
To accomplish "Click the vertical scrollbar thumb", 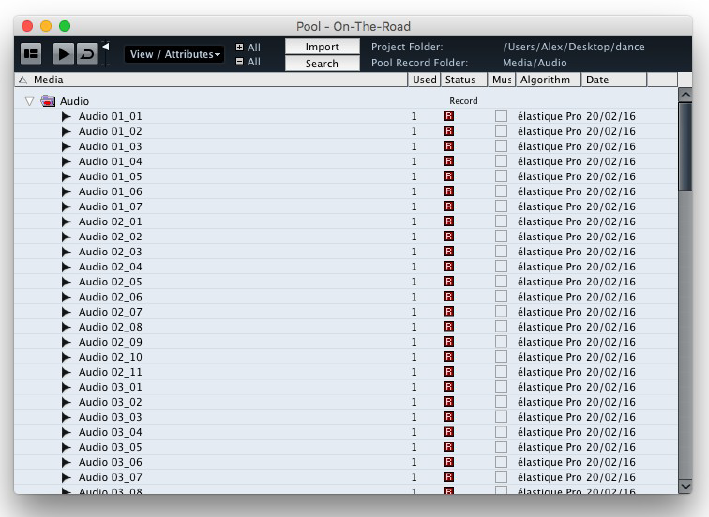I will tap(685, 146).
